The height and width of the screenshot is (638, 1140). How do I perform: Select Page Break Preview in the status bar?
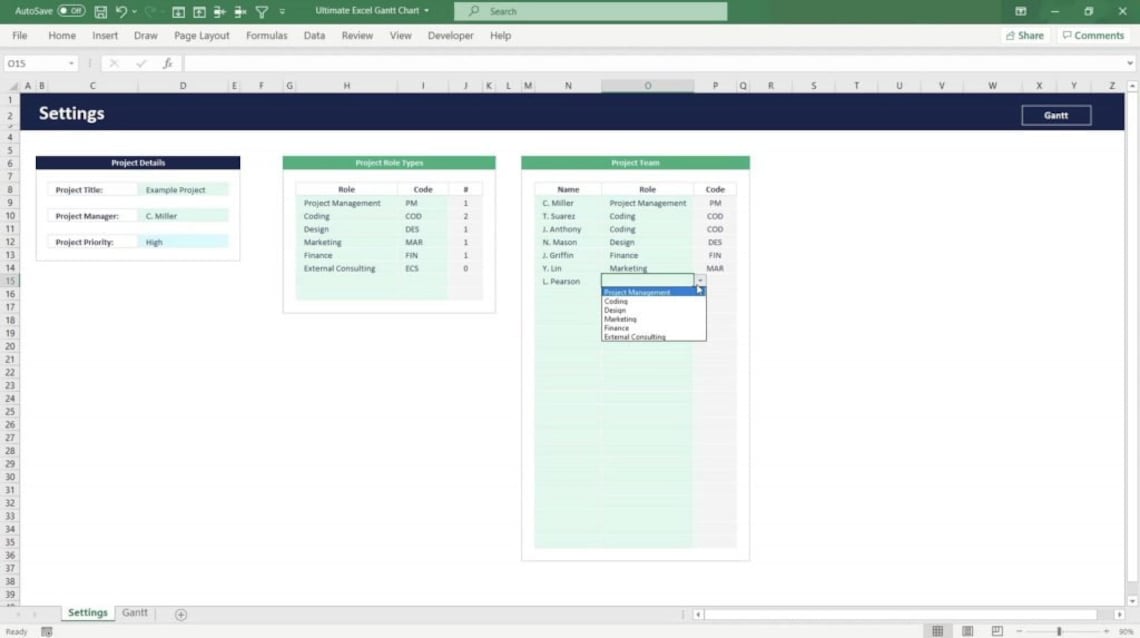(x=997, y=630)
